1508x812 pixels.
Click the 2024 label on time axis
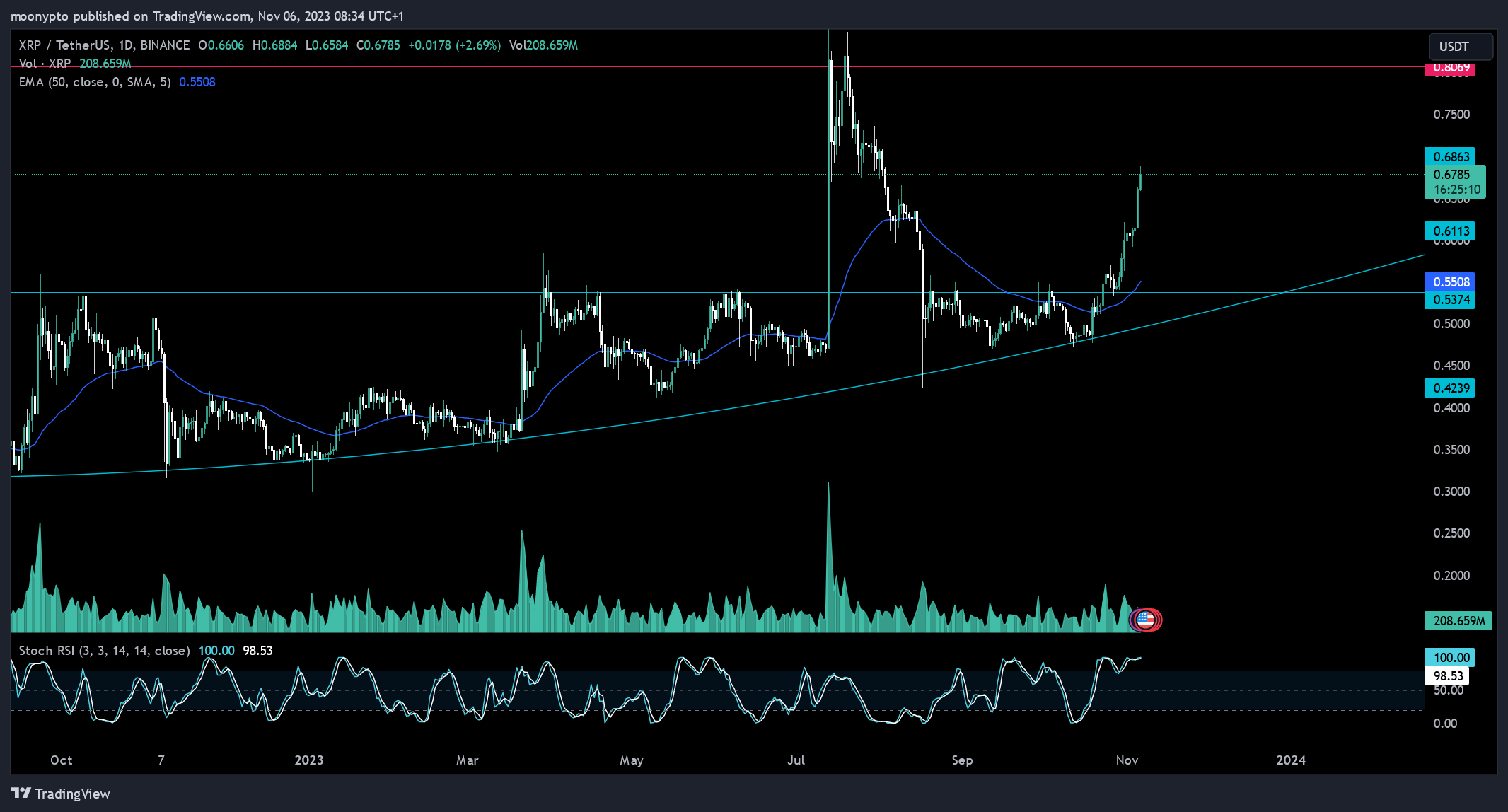[1291, 760]
